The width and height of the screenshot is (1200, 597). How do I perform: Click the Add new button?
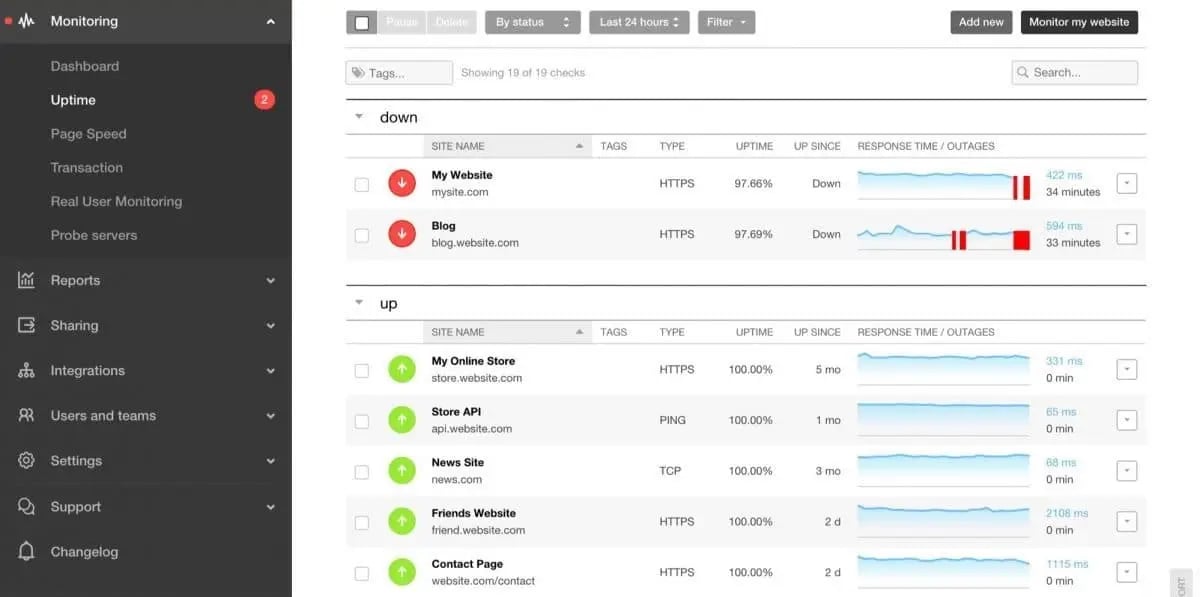[x=980, y=21]
